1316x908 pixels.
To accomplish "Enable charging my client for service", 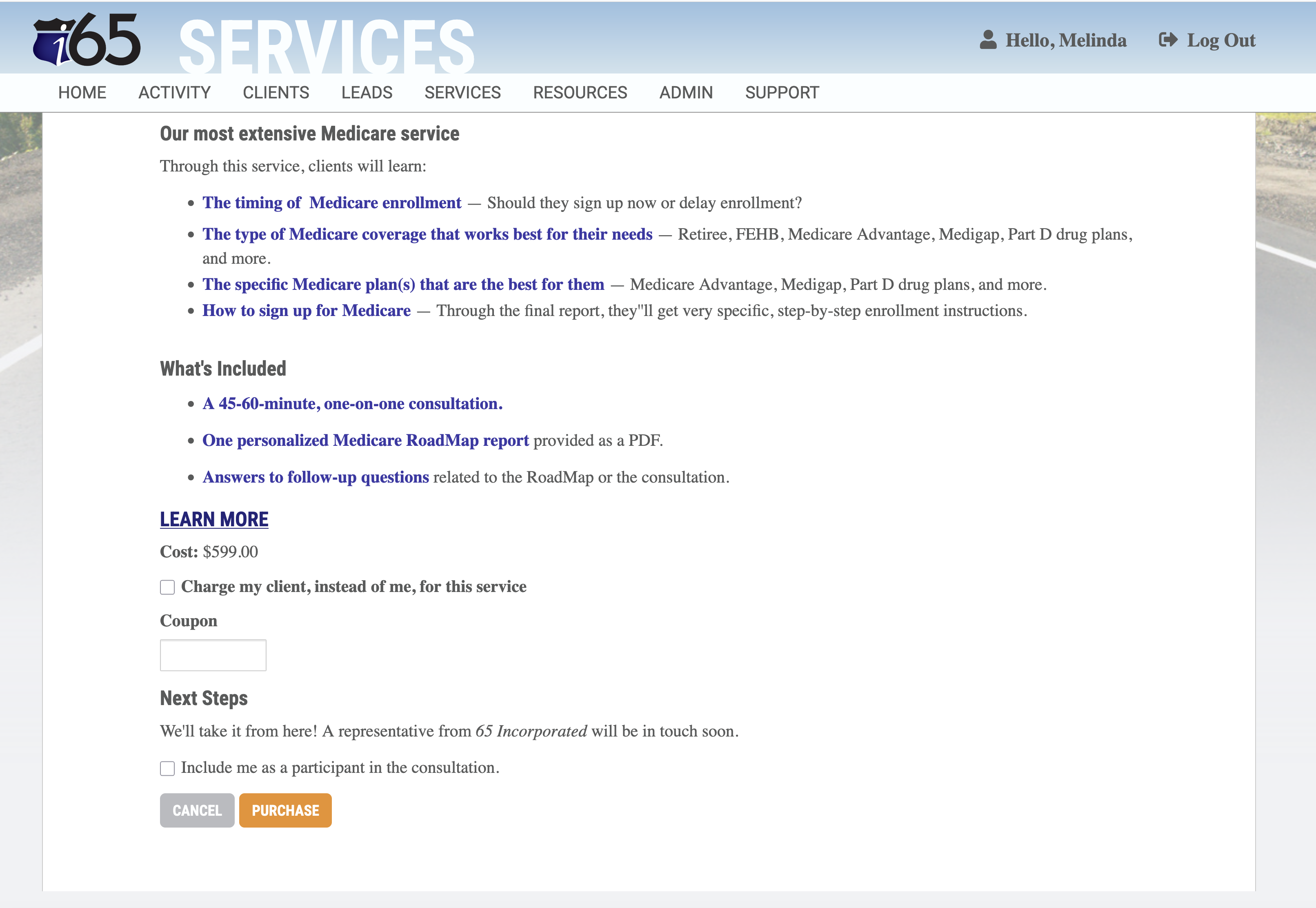I will pyautogui.click(x=167, y=587).
